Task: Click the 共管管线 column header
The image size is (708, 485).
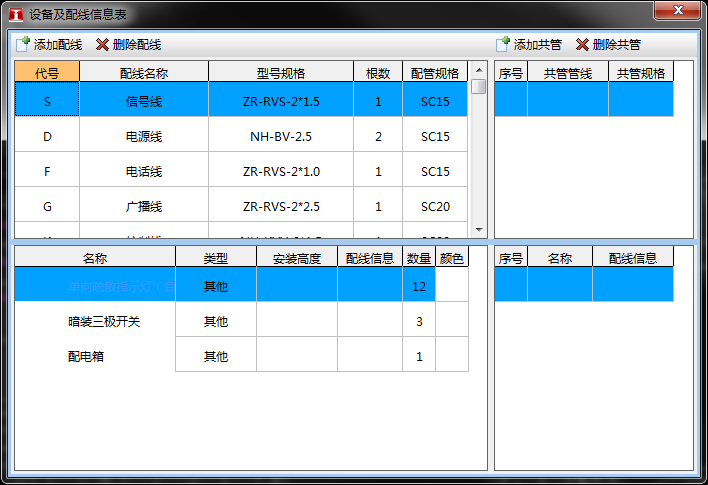Action: [568, 72]
